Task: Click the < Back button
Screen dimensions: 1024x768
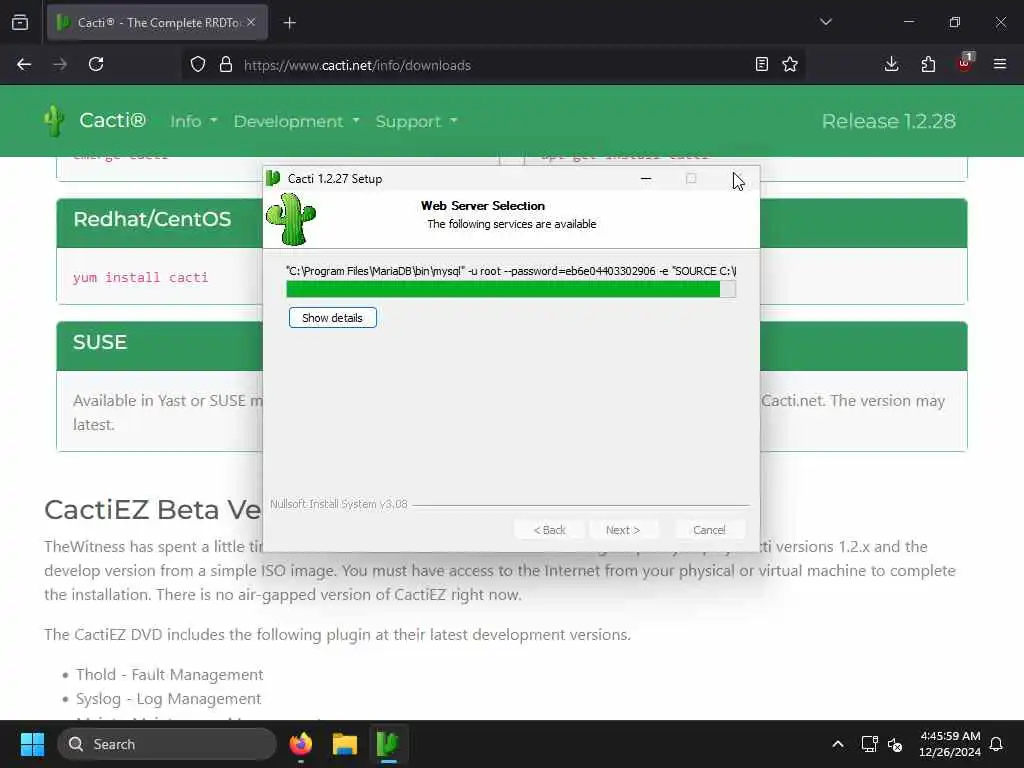Action: click(550, 530)
